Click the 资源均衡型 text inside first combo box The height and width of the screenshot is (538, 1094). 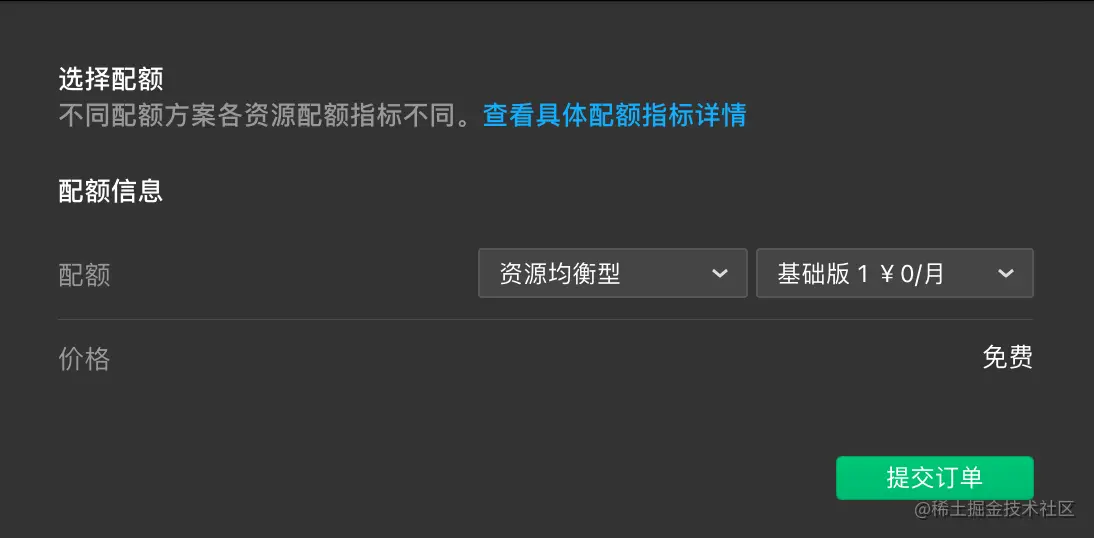pyautogui.click(x=560, y=274)
